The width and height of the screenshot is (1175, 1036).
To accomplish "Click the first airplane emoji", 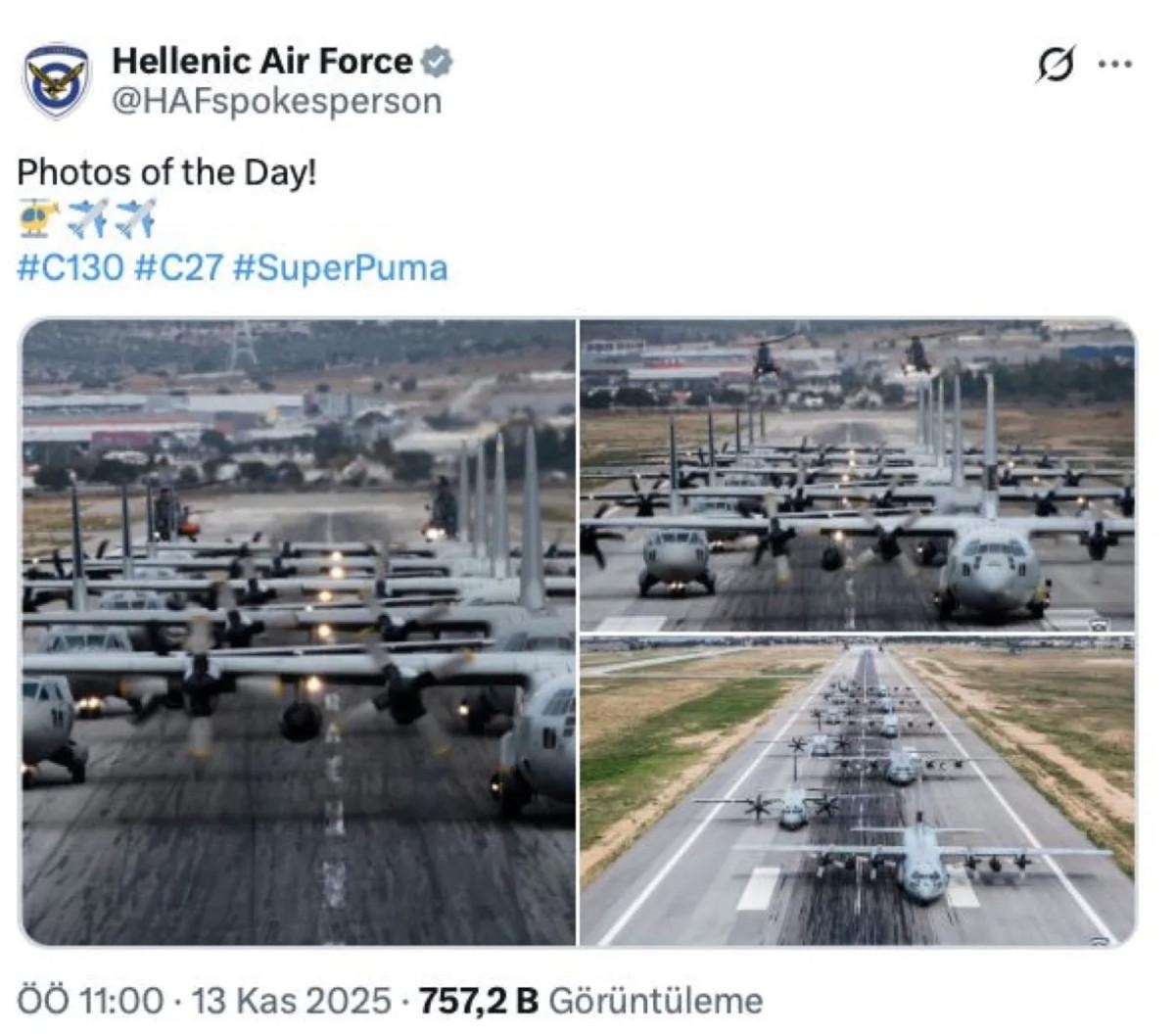I will [88, 218].
